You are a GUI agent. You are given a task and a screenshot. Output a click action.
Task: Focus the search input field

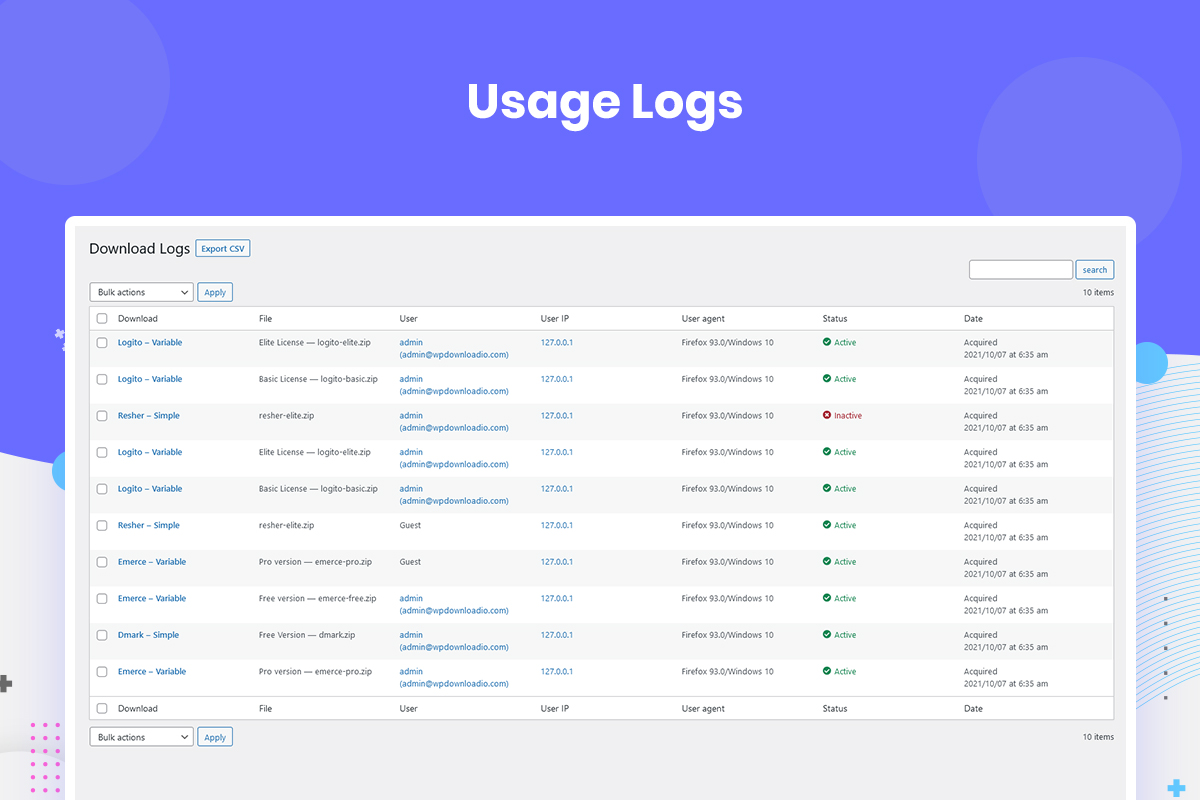pyautogui.click(x=1021, y=270)
